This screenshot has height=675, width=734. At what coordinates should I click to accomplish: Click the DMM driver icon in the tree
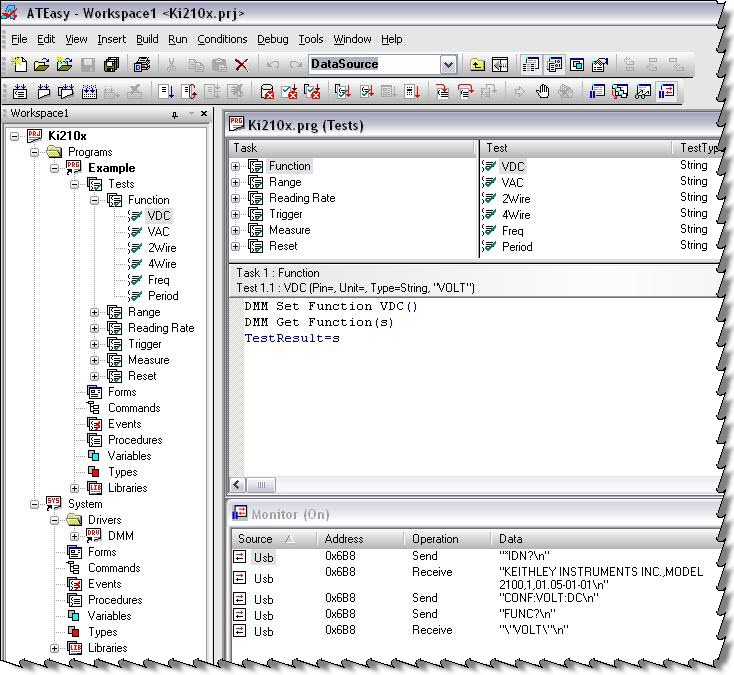(x=94, y=535)
